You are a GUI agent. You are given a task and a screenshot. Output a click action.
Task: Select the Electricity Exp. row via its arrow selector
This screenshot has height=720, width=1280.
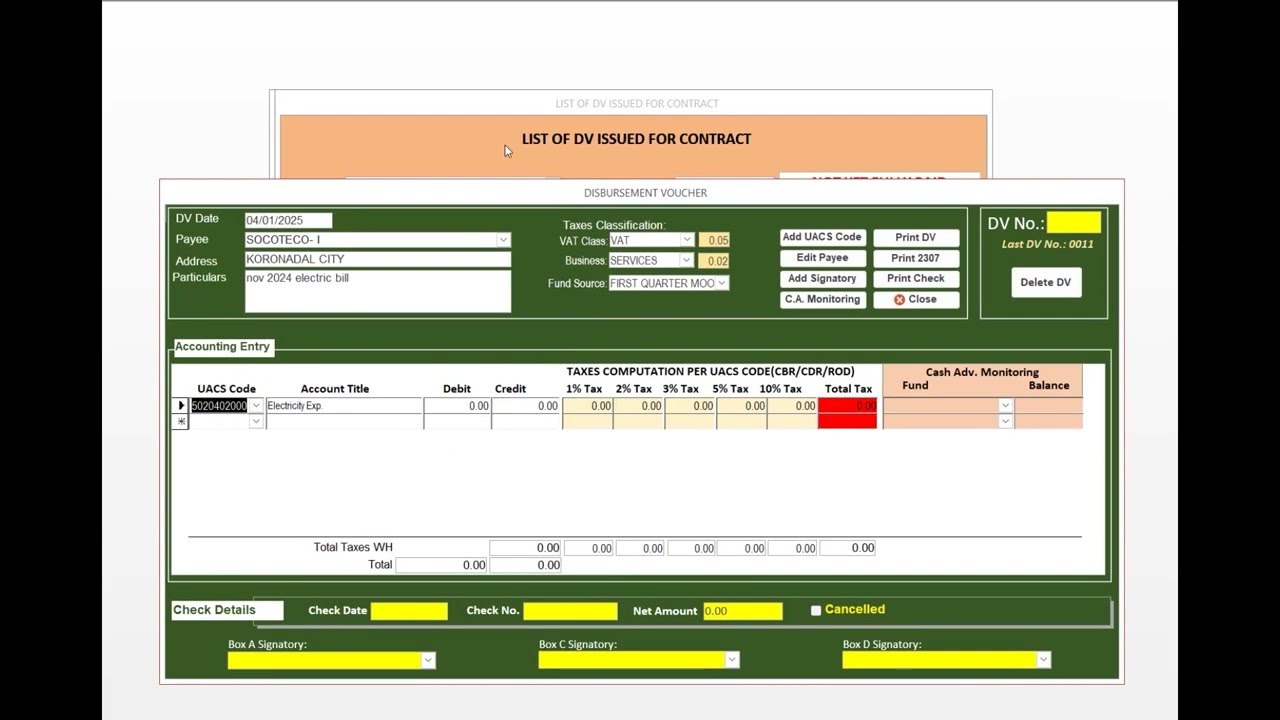181,406
